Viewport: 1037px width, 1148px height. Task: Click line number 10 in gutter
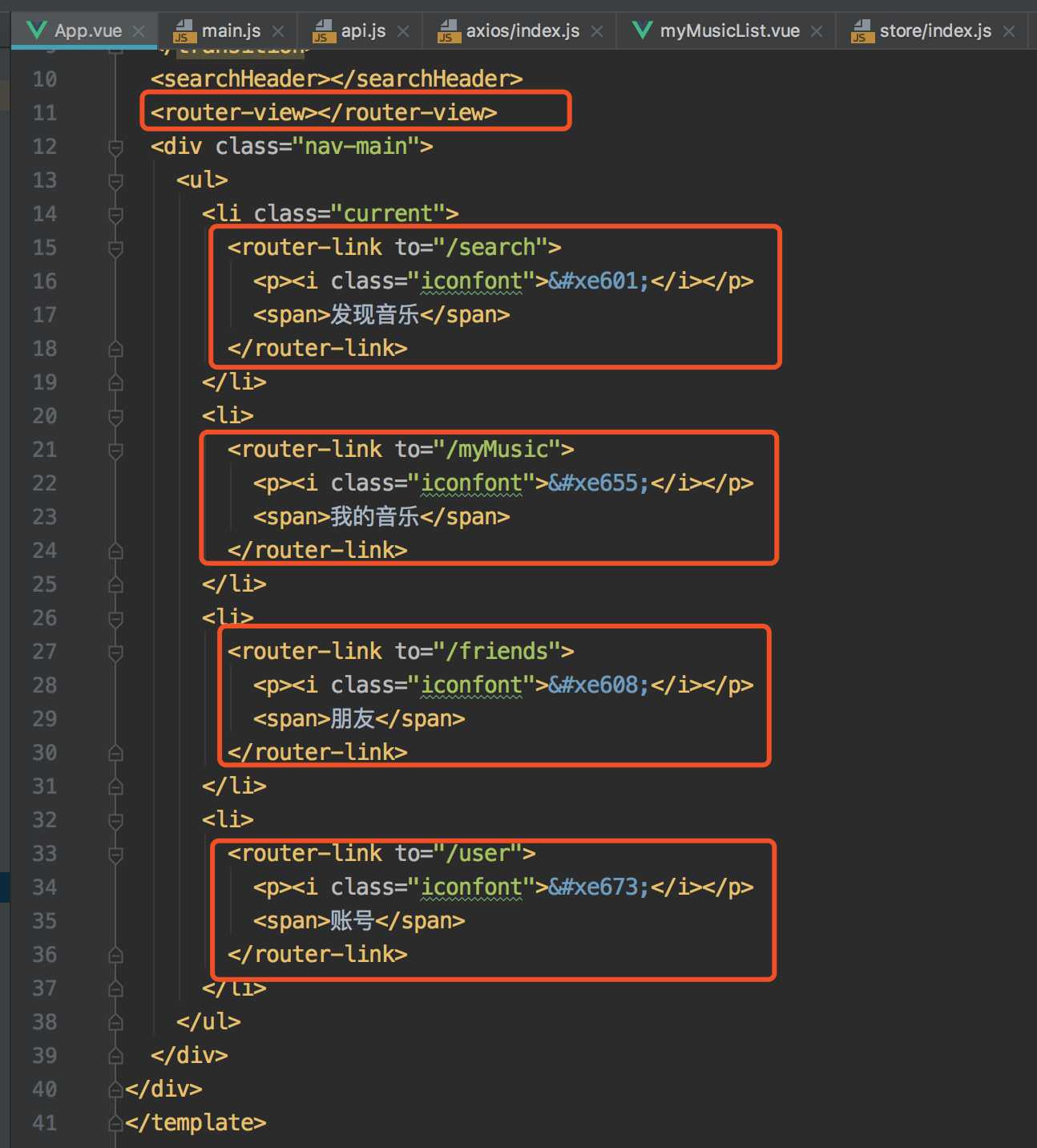click(45, 79)
